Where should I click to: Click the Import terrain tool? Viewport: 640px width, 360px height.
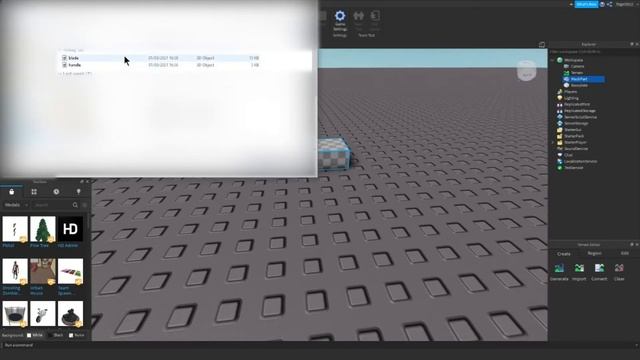coord(579,272)
